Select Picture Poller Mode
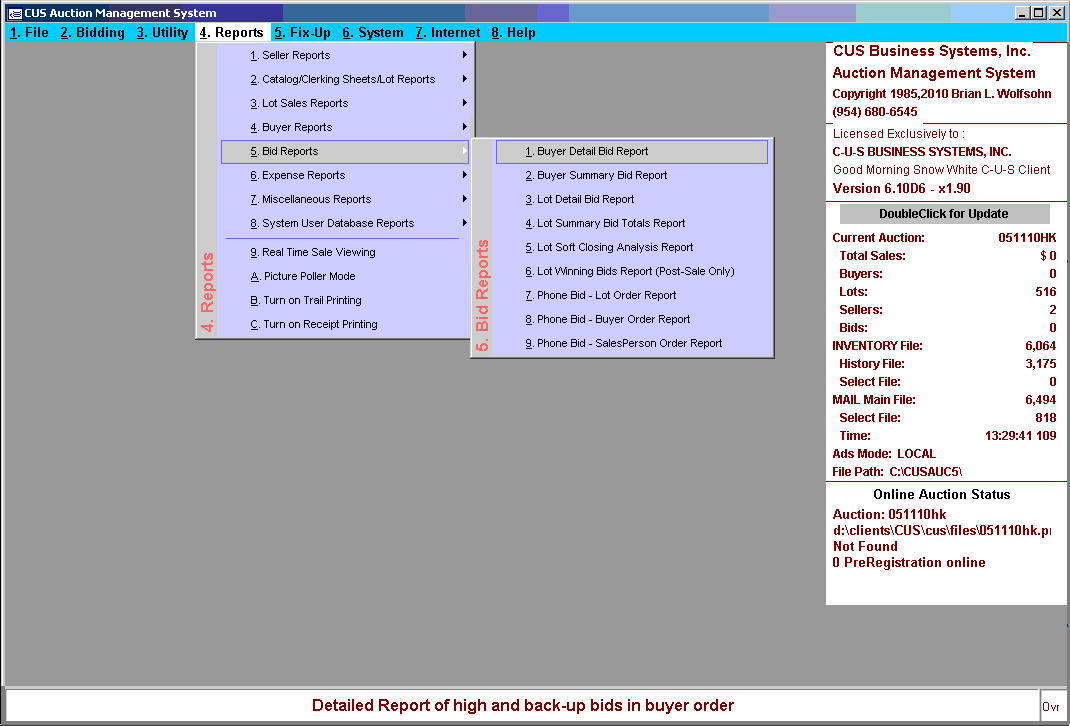 pyautogui.click(x=345, y=276)
